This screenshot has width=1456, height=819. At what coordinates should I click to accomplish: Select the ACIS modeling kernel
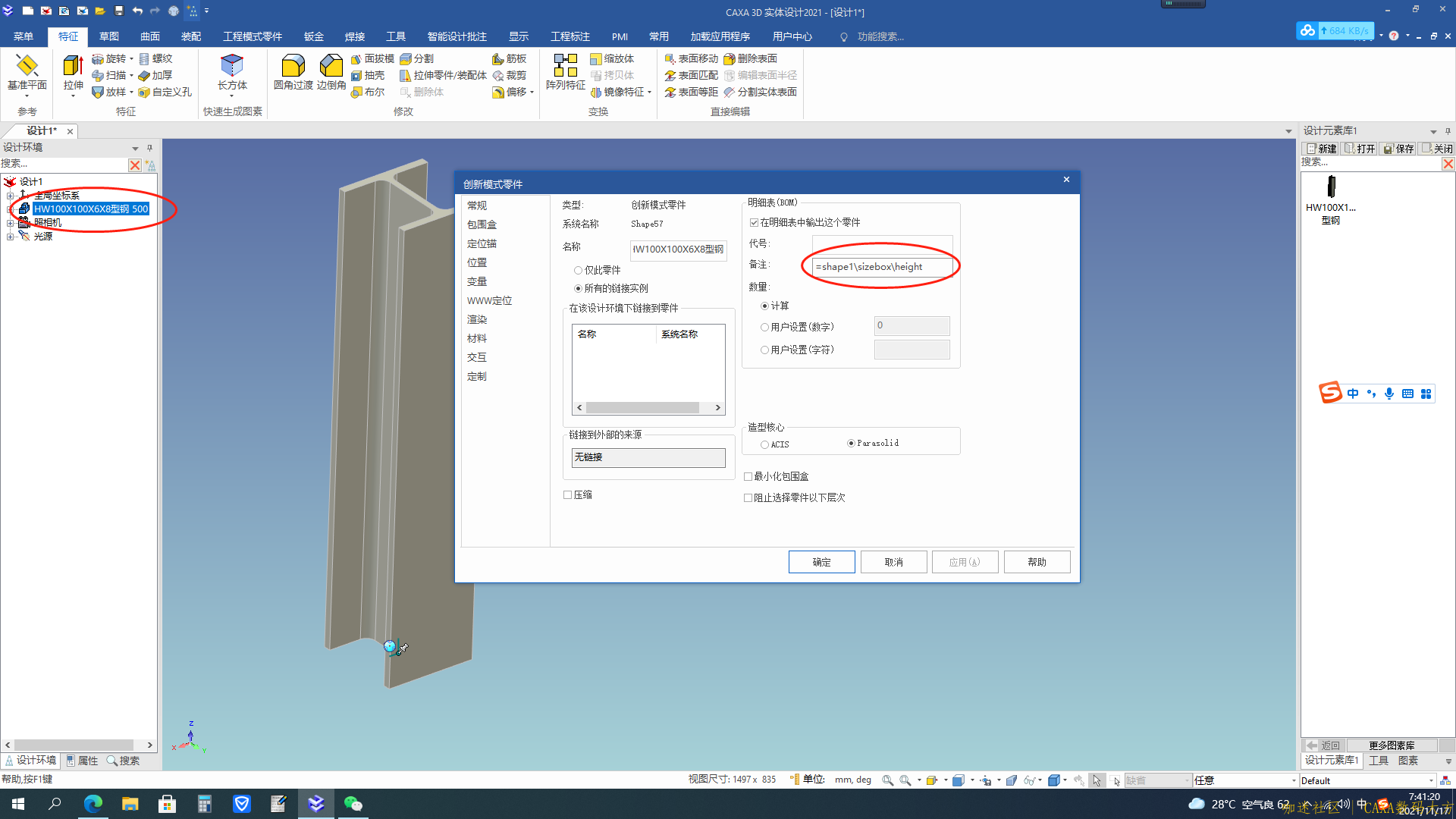tap(764, 444)
